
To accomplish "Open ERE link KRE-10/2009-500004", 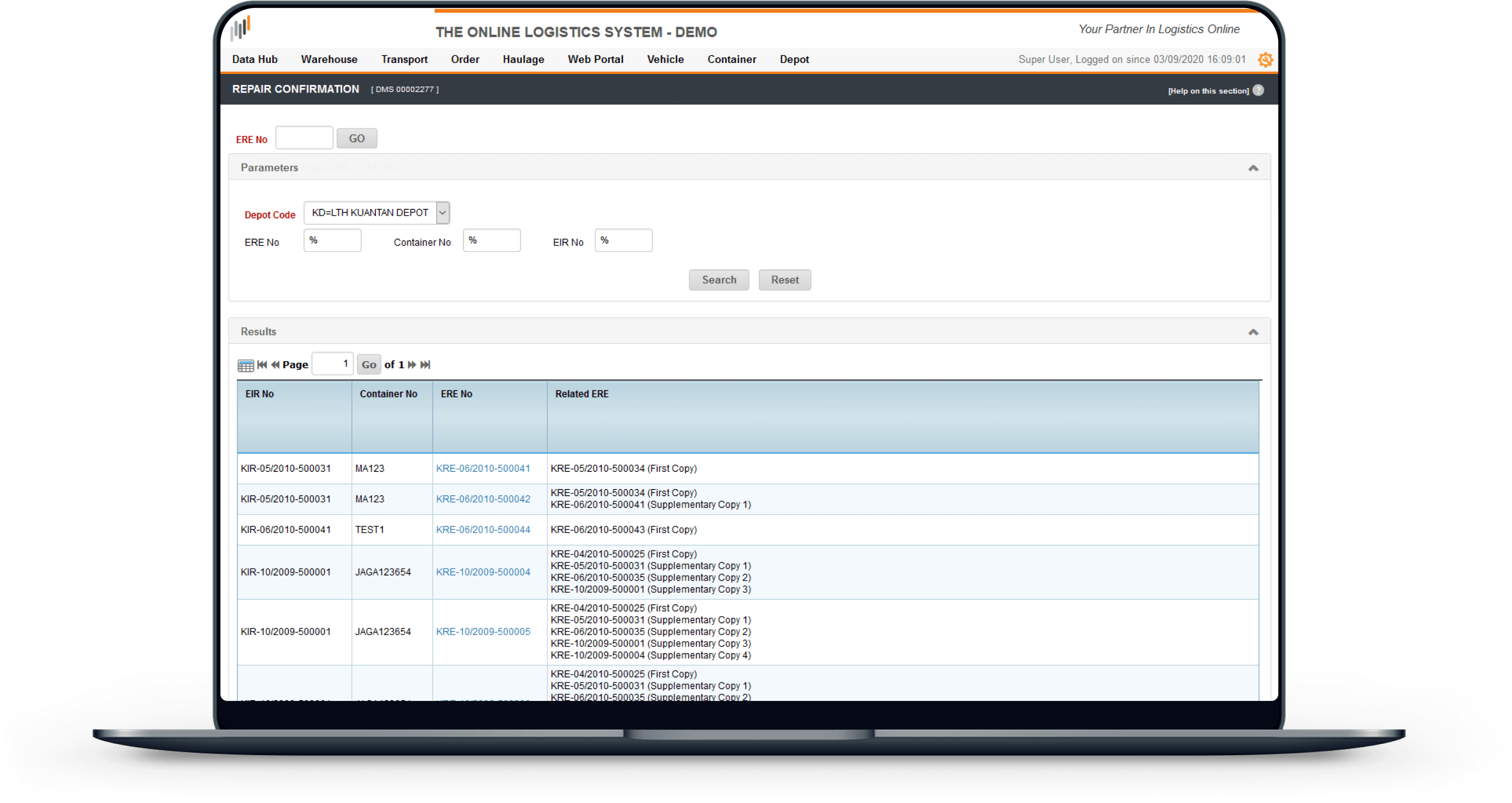I will (483, 572).
